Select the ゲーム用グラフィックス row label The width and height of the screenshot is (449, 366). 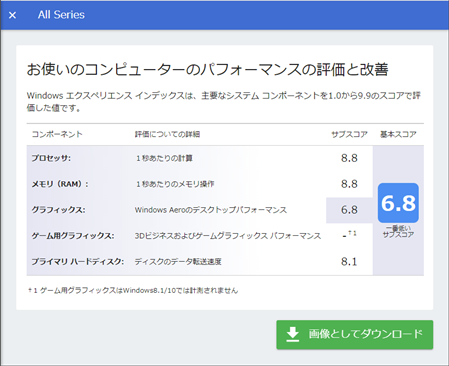pos(73,236)
